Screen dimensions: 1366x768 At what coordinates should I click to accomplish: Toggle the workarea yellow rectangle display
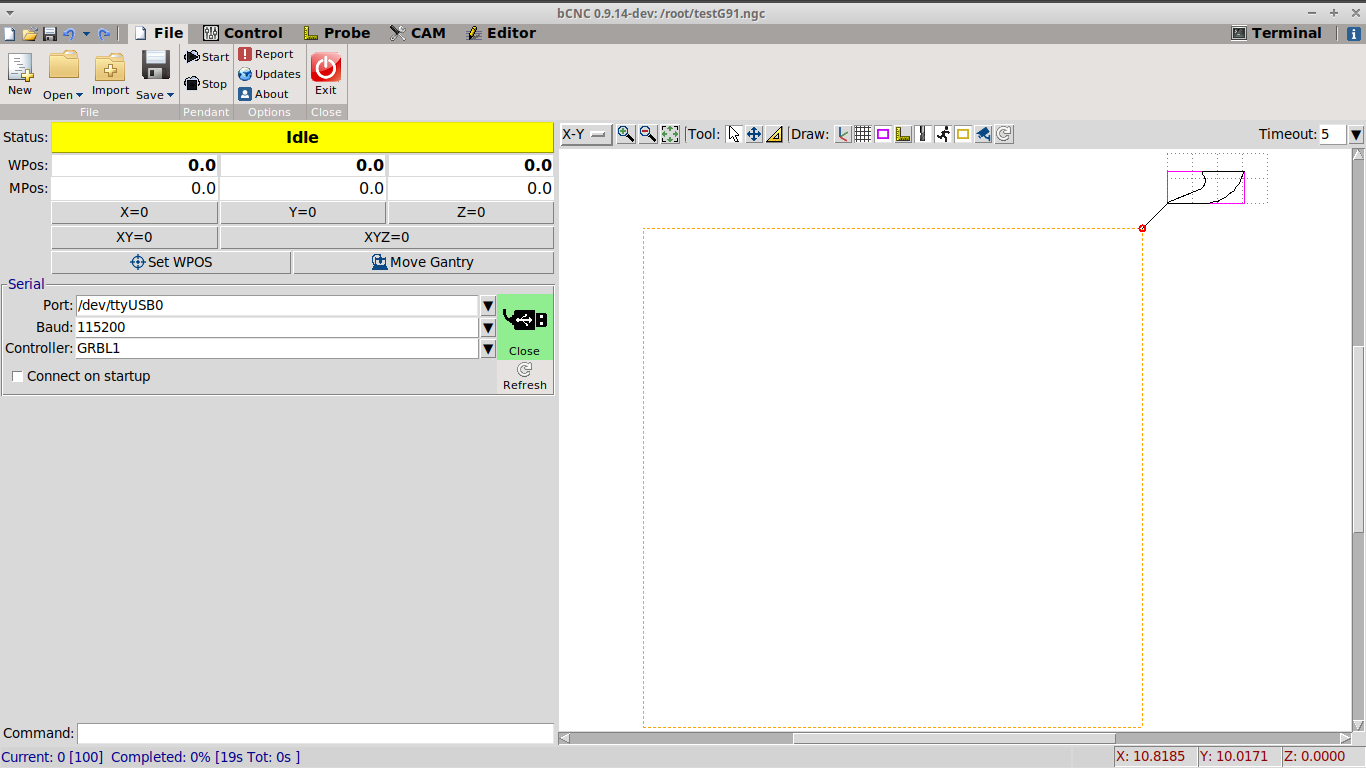pyautogui.click(x=963, y=134)
